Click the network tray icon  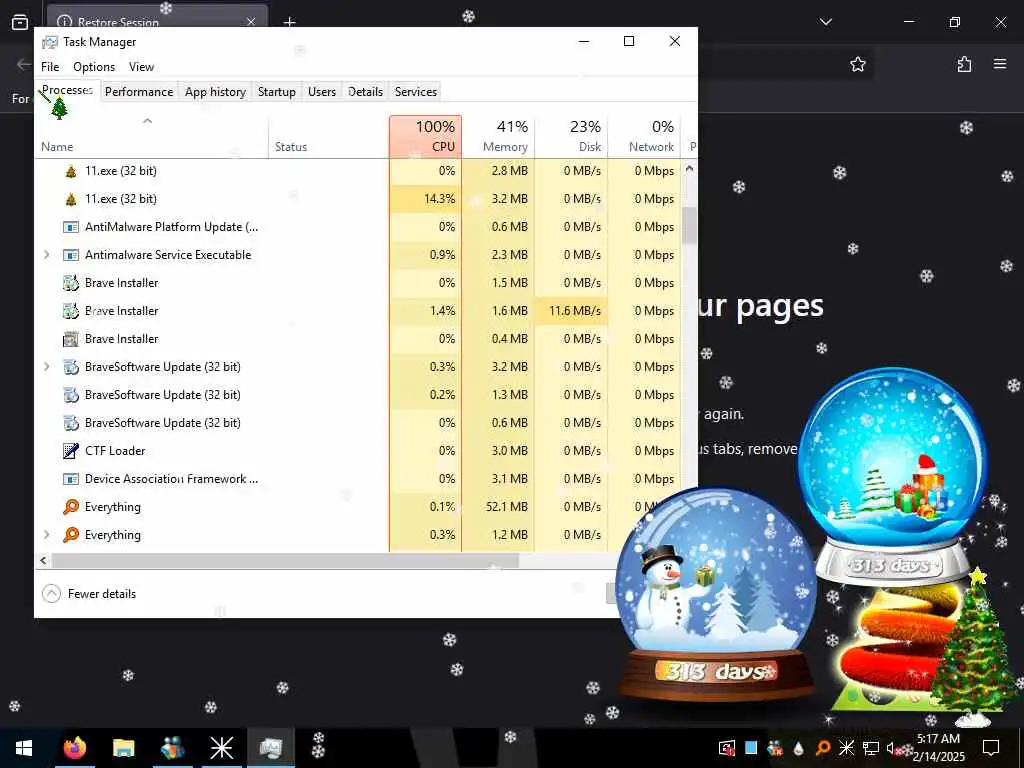(870, 748)
